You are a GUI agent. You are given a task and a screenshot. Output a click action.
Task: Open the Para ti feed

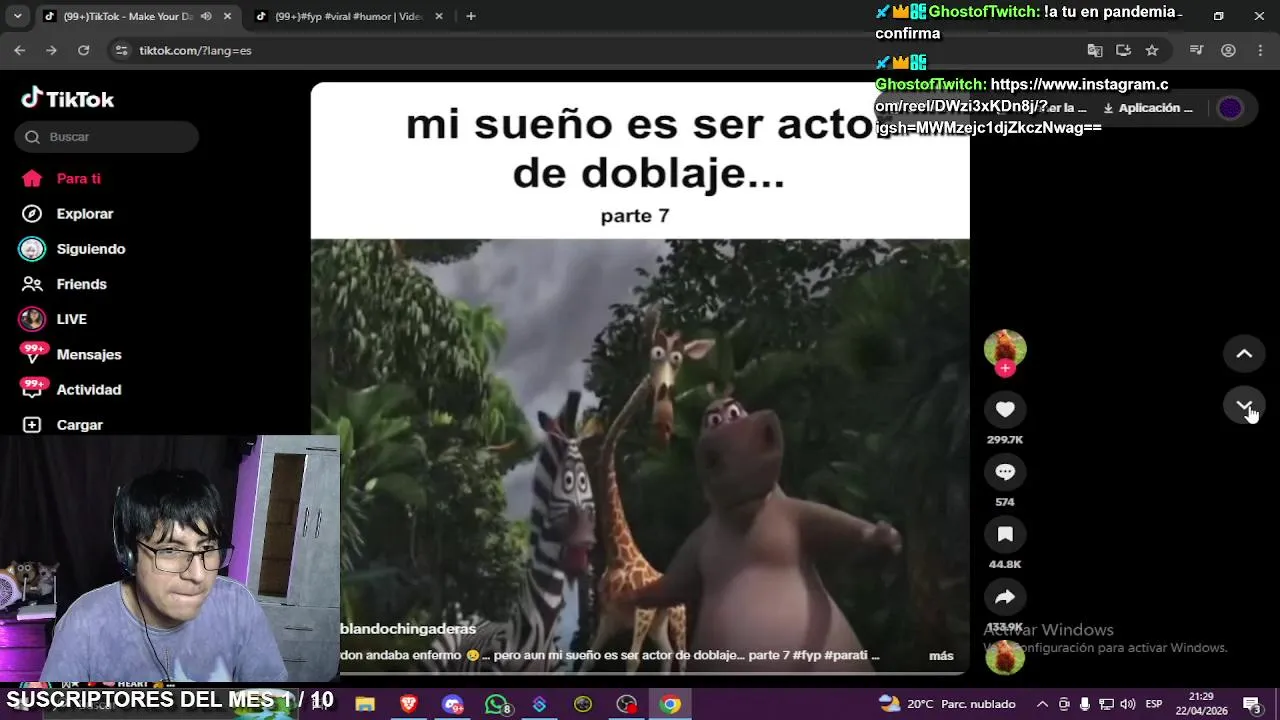[78, 178]
